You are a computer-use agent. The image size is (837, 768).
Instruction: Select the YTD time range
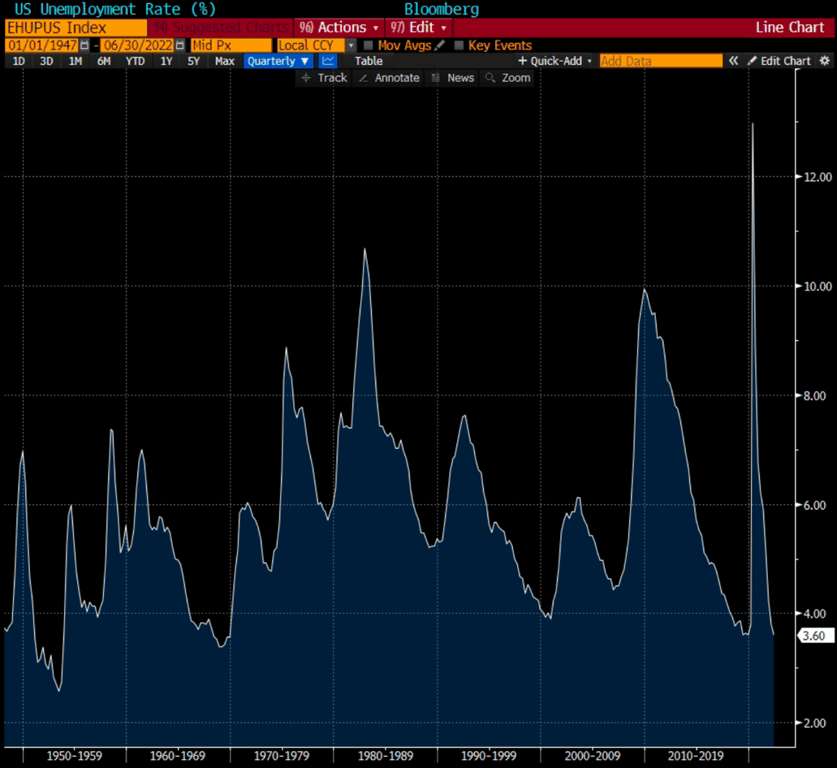[135, 61]
